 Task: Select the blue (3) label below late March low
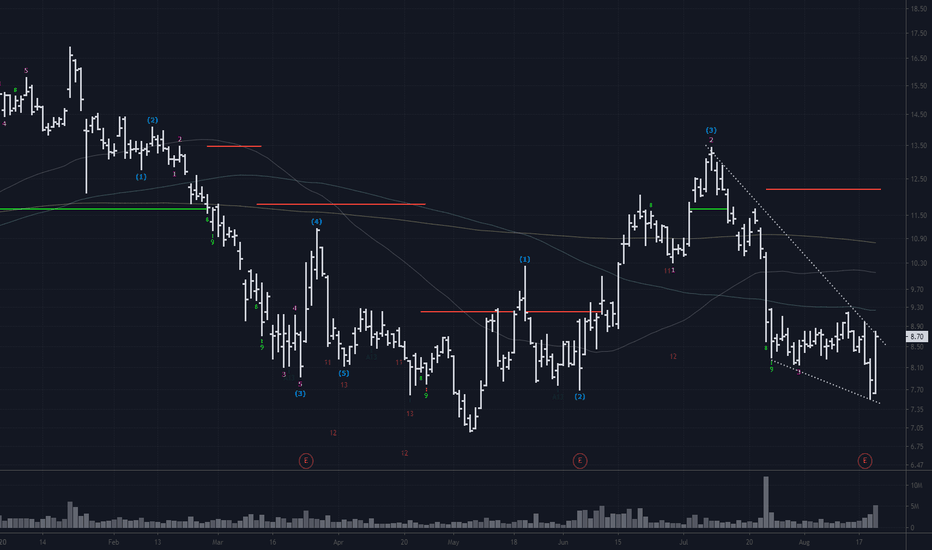coord(300,394)
